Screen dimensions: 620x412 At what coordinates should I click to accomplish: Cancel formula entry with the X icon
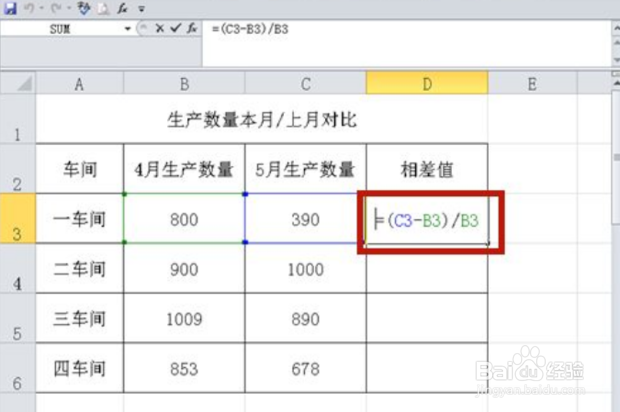pos(160,28)
